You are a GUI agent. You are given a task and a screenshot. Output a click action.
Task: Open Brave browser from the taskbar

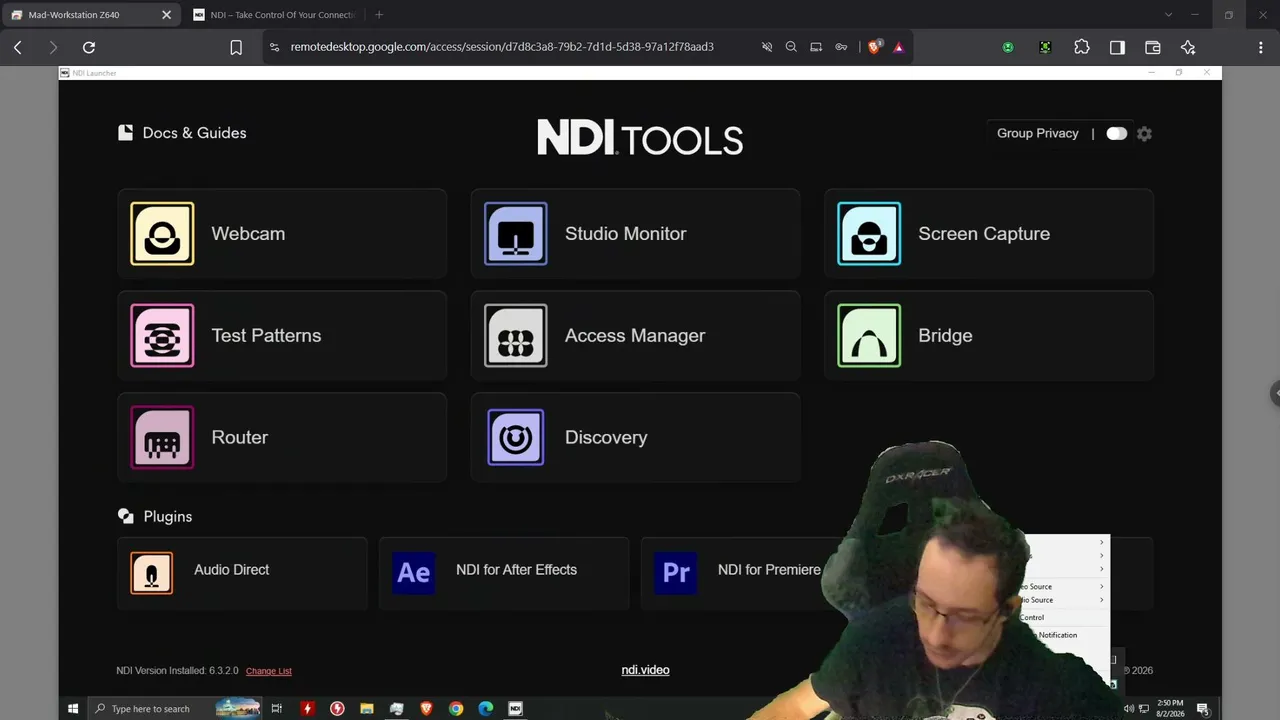426,708
